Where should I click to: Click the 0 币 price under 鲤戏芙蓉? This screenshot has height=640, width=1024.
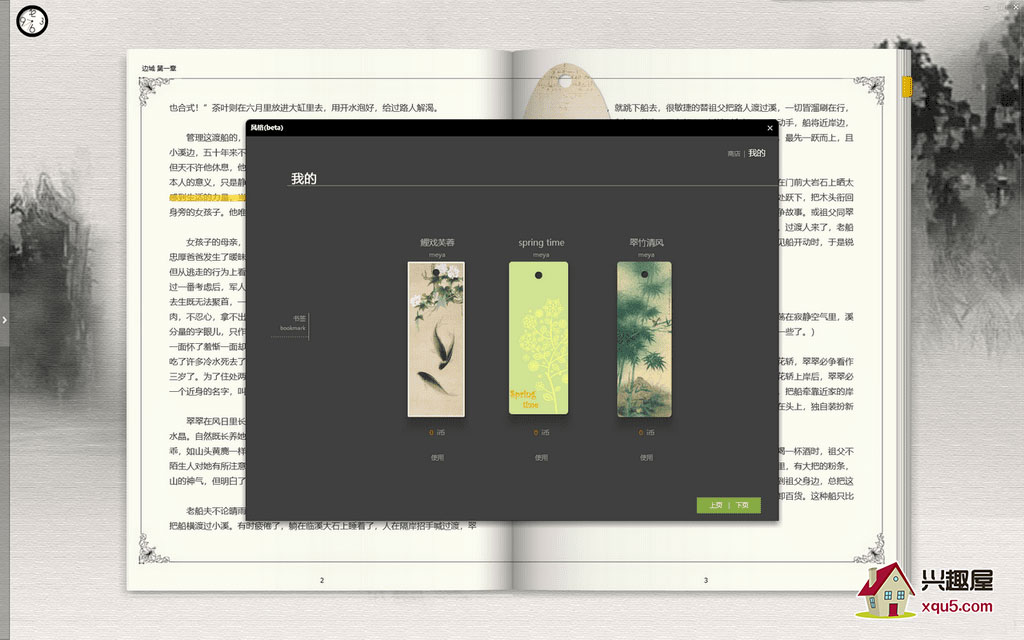tap(437, 432)
